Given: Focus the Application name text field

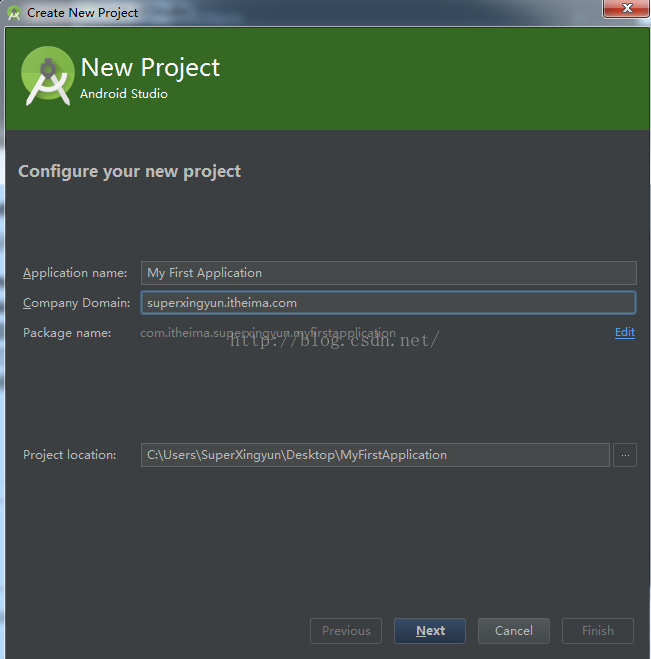Looking at the screenshot, I should click(x=388, y=273).
